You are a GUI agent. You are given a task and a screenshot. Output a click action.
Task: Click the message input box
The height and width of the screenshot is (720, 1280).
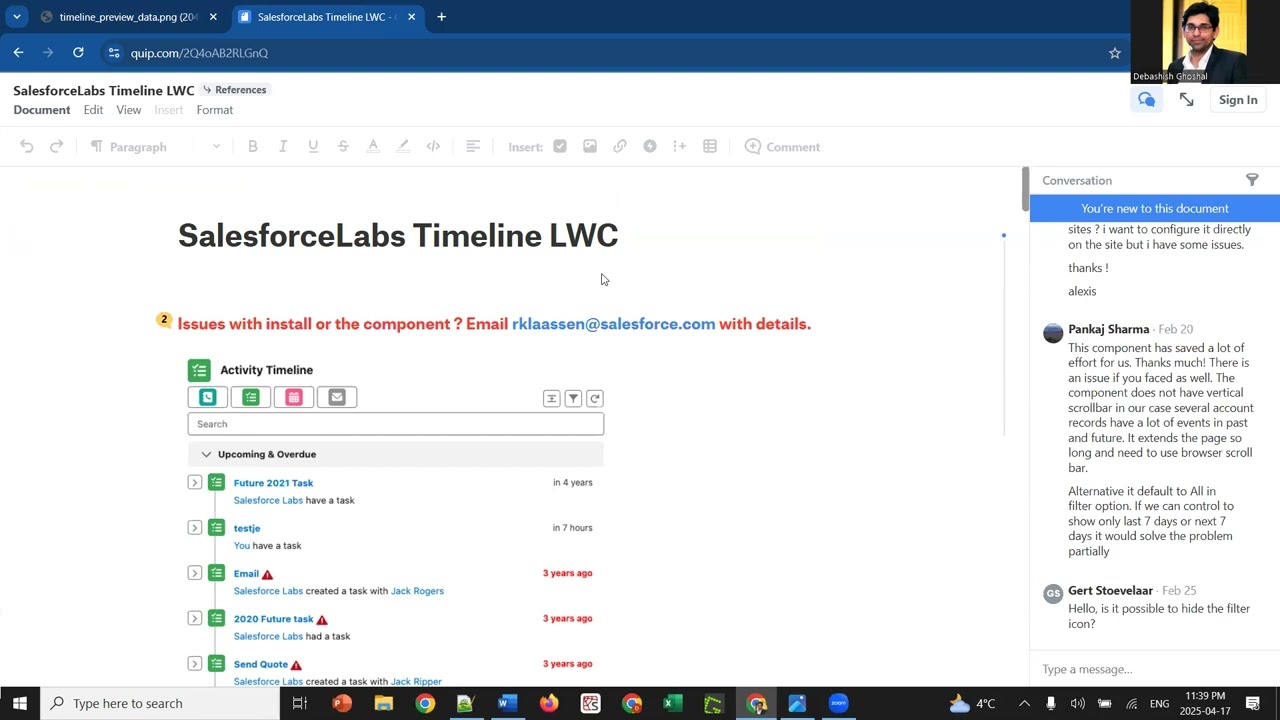click(x=1155, y=669)
